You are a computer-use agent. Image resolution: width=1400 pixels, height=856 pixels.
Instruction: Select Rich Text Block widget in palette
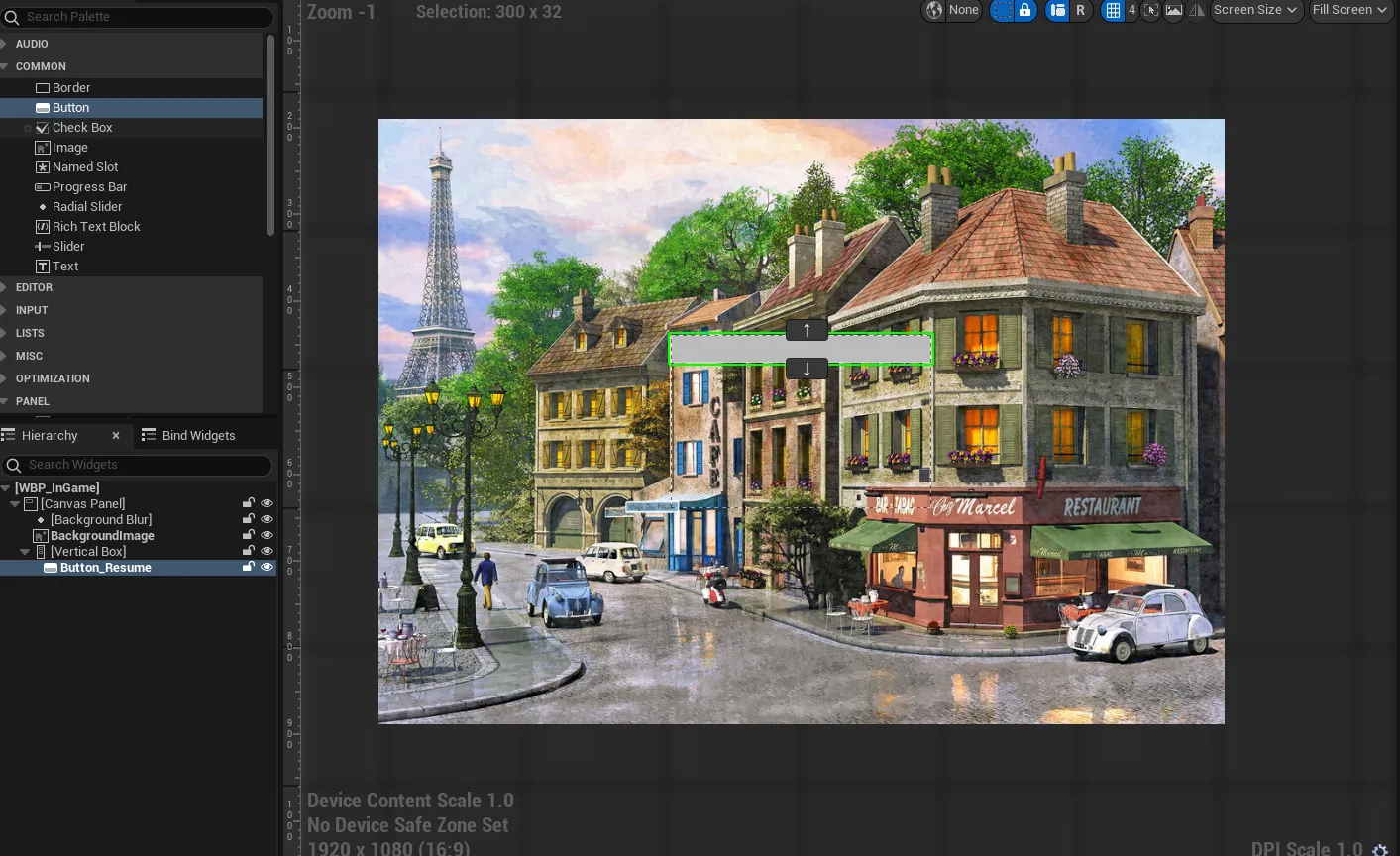click(x=132, y=227)
